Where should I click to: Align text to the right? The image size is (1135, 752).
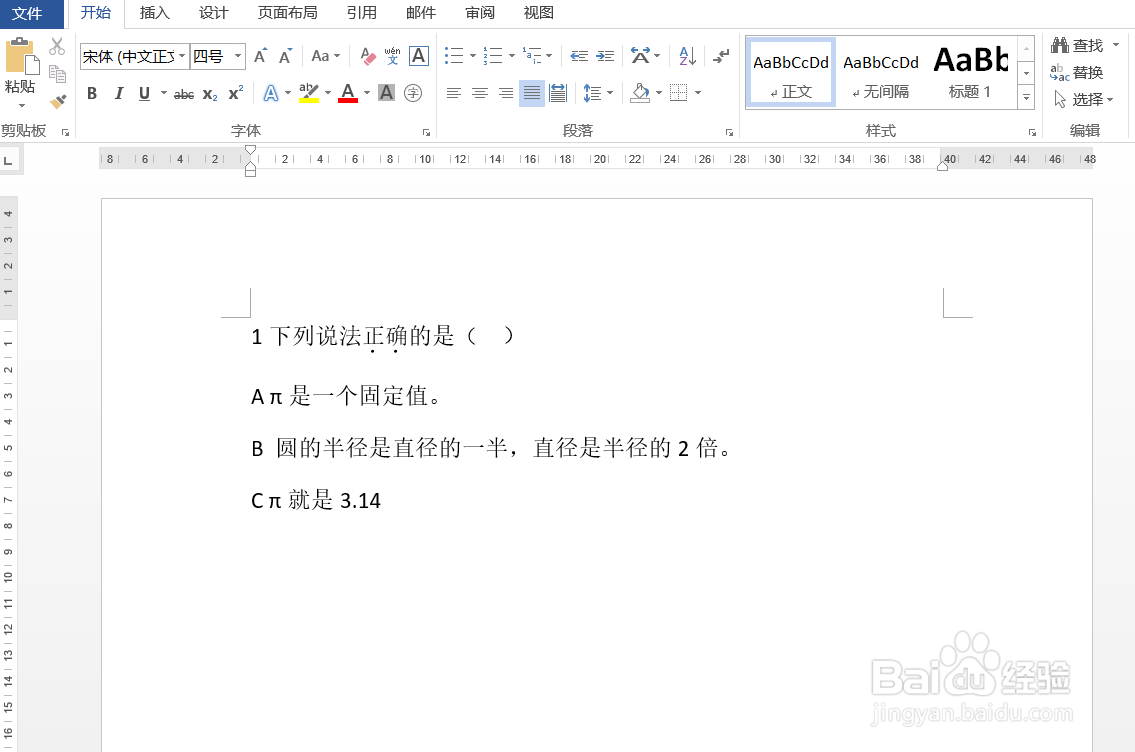coord(506,93)
